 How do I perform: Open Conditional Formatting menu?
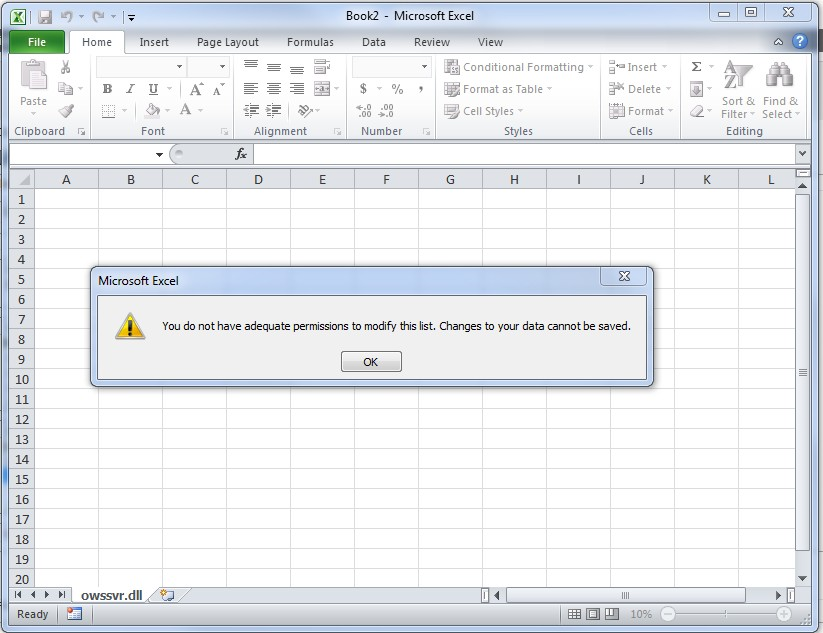(518, 67)
